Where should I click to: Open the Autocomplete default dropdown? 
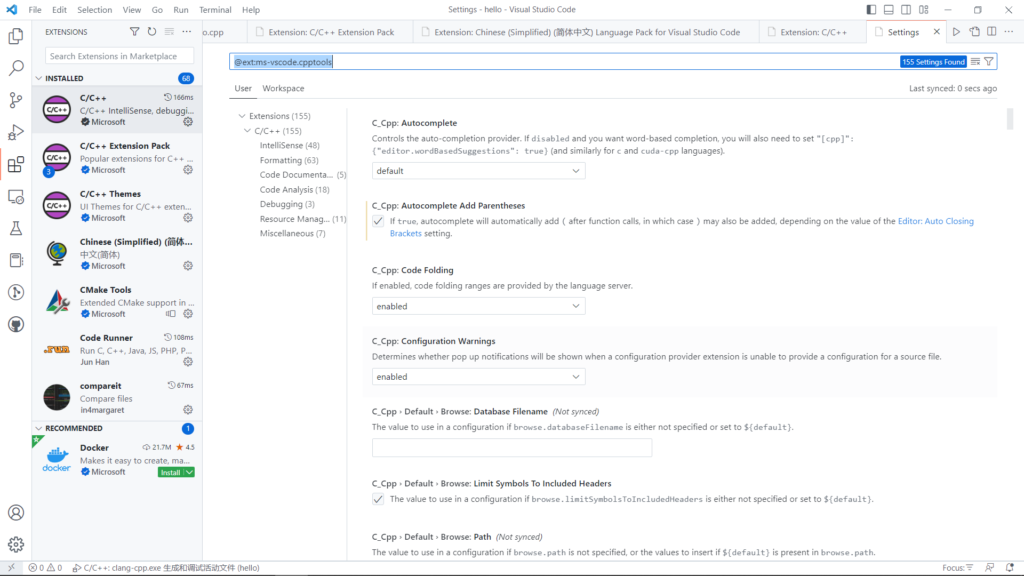[478, 171]
